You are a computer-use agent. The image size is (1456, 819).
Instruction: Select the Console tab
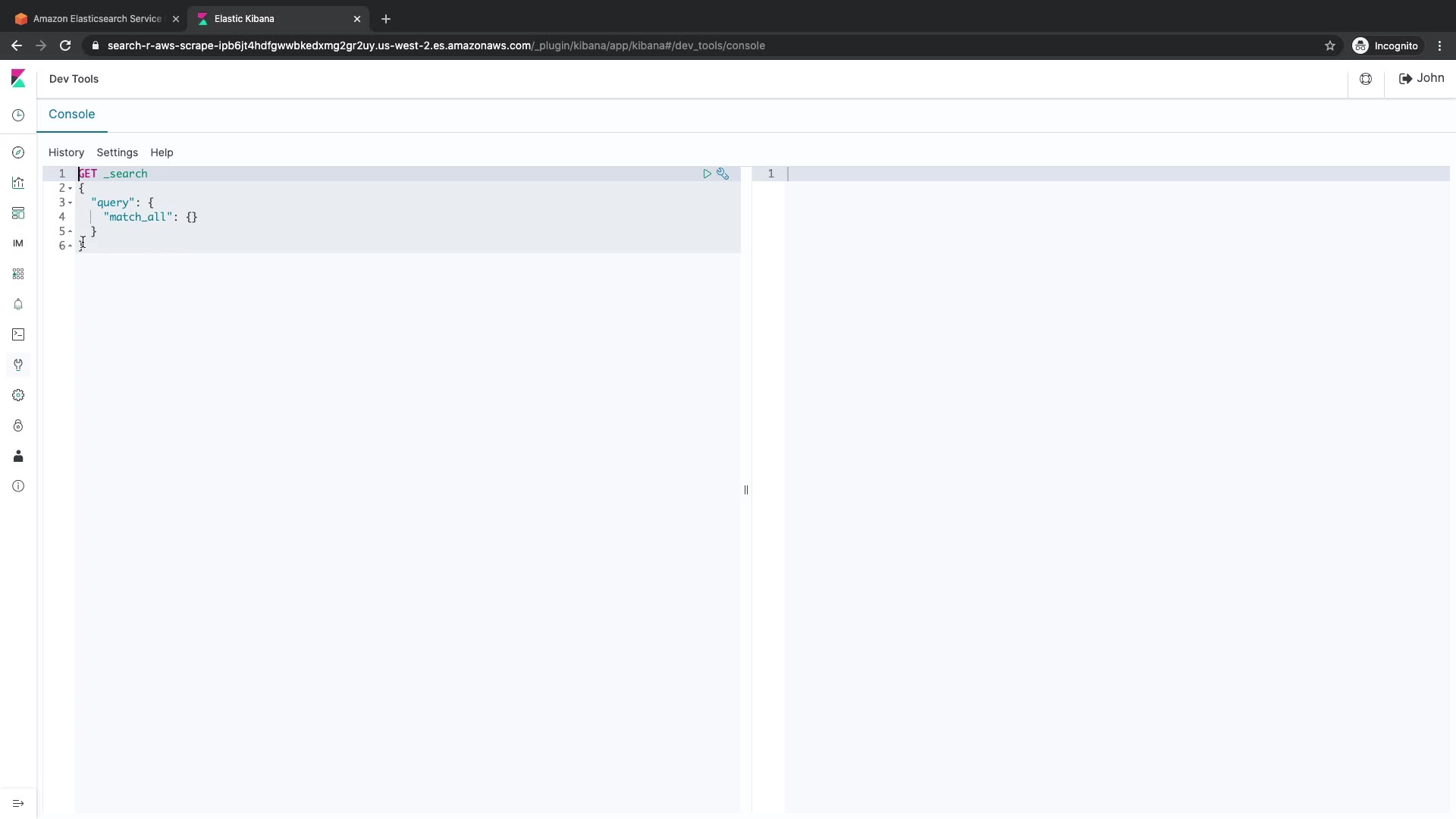pos(72,115)
